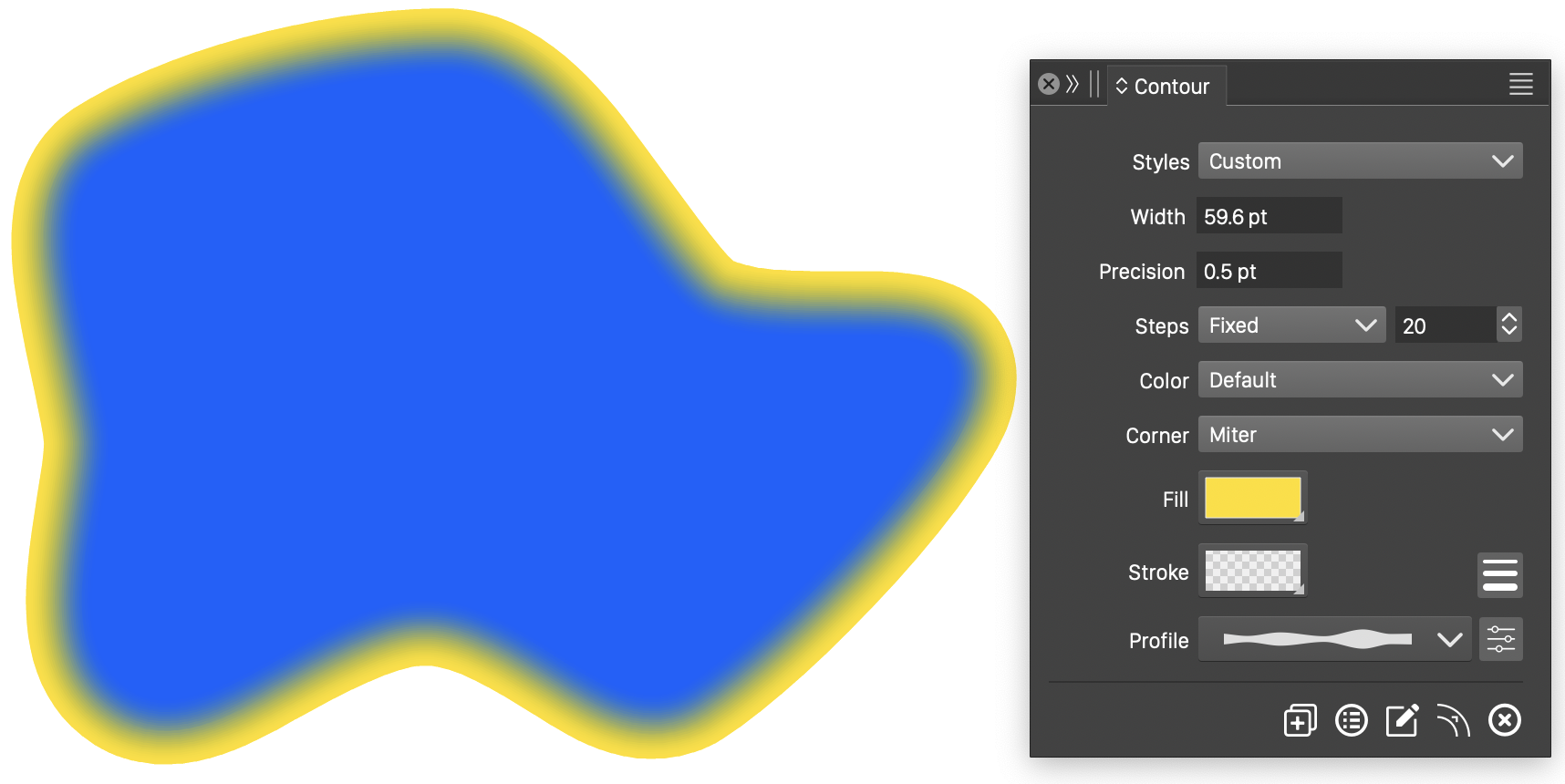Open the stroke style lines button
The image size is (1565, 784).
point(1500,575)
